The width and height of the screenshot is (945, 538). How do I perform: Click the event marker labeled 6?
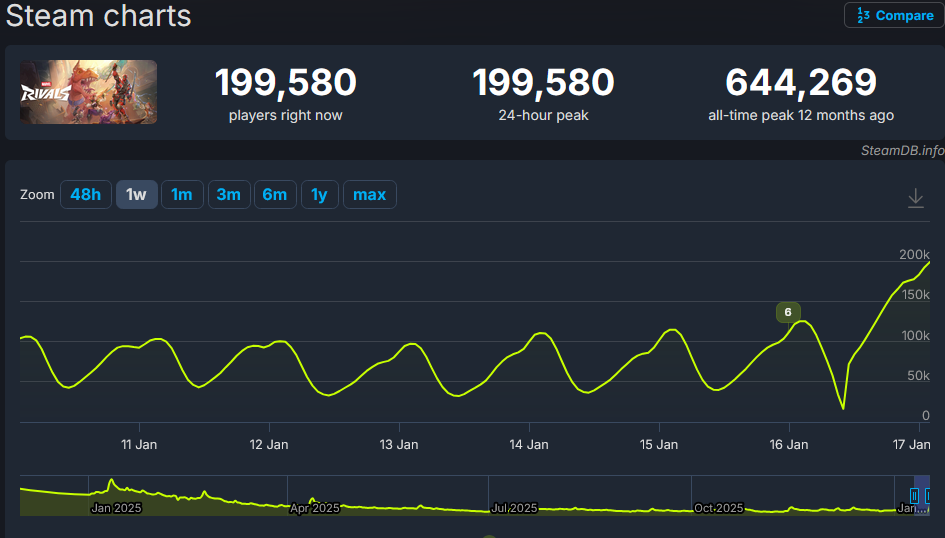click(x=788, y=312)
